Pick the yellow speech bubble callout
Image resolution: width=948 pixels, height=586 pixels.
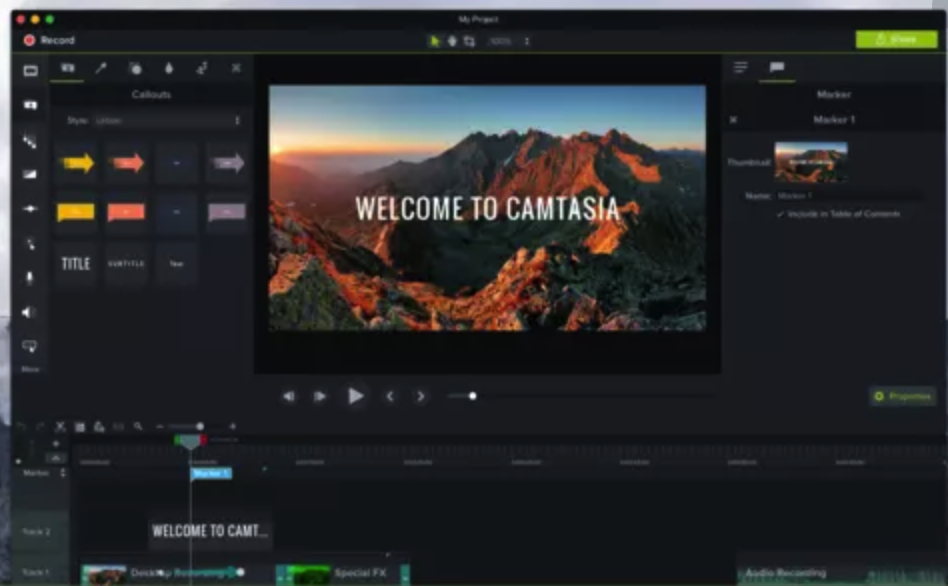pyautogui.click(x=76, y=212)
